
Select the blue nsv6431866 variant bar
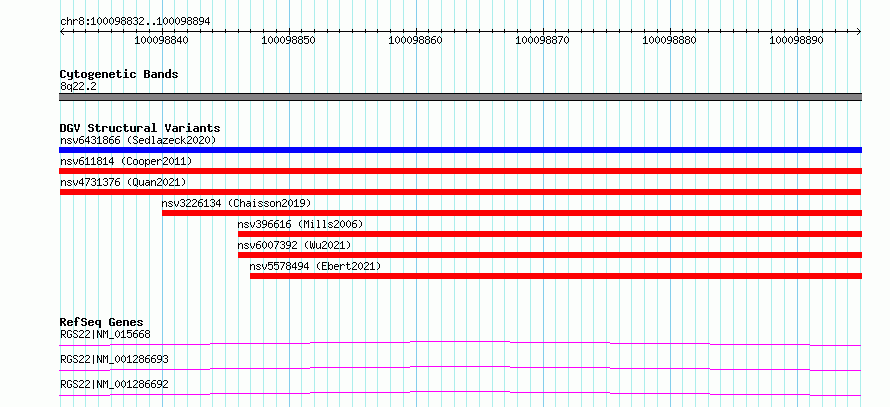point(460,150)
